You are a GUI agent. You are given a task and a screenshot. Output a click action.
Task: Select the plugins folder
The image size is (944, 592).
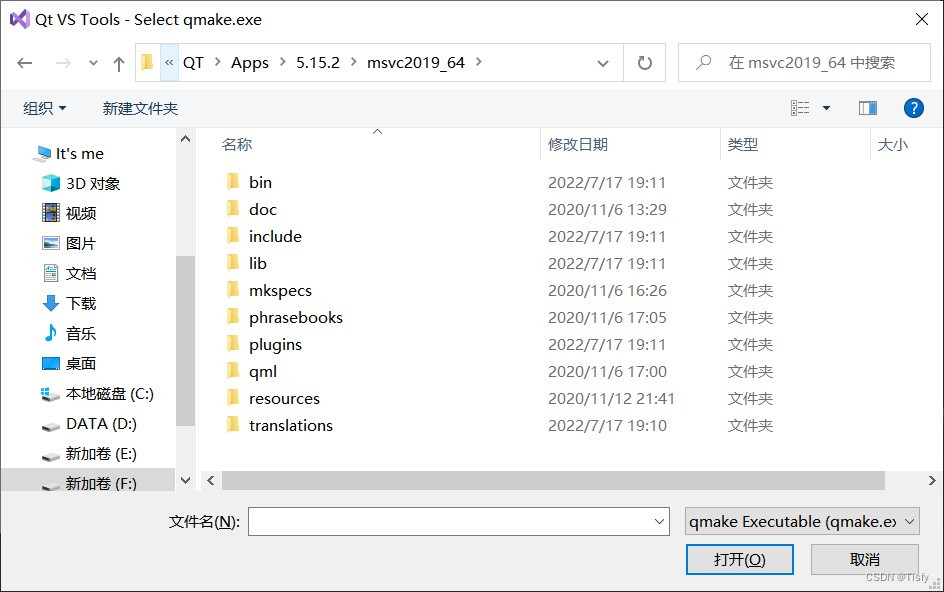coord(275,345)
